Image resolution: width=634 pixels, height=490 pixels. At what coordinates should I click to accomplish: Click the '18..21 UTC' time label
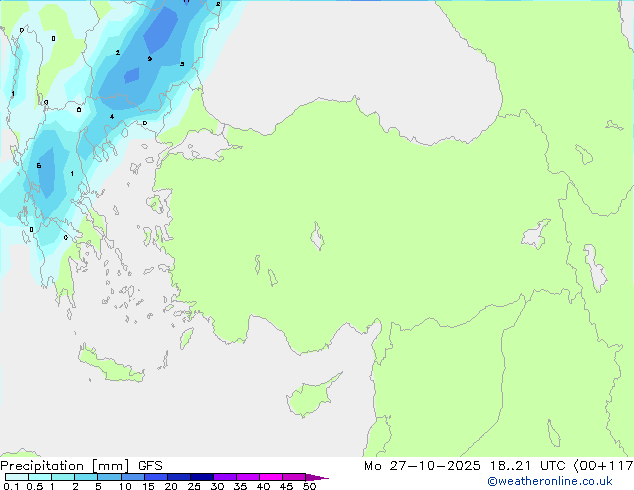coord(527,466)
